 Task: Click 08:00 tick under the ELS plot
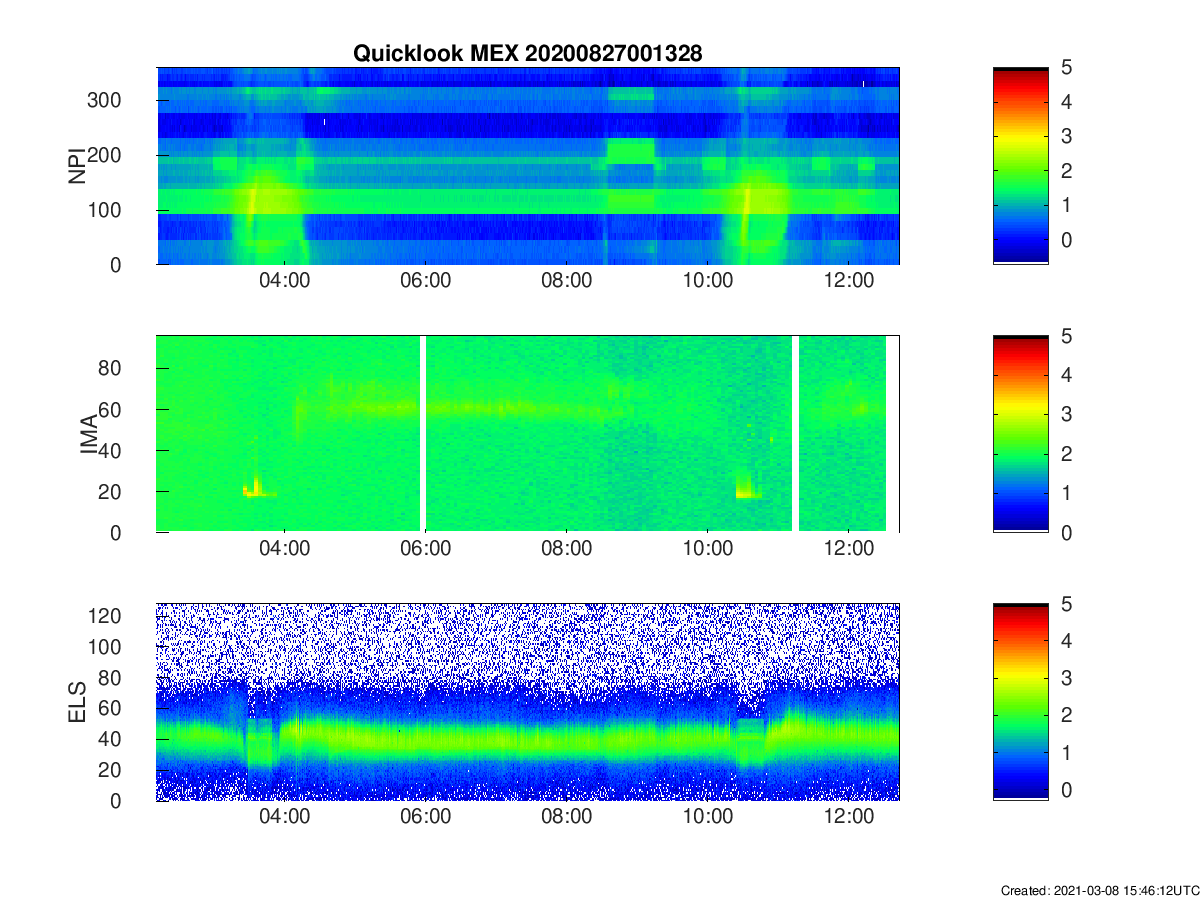pos(567,818)
